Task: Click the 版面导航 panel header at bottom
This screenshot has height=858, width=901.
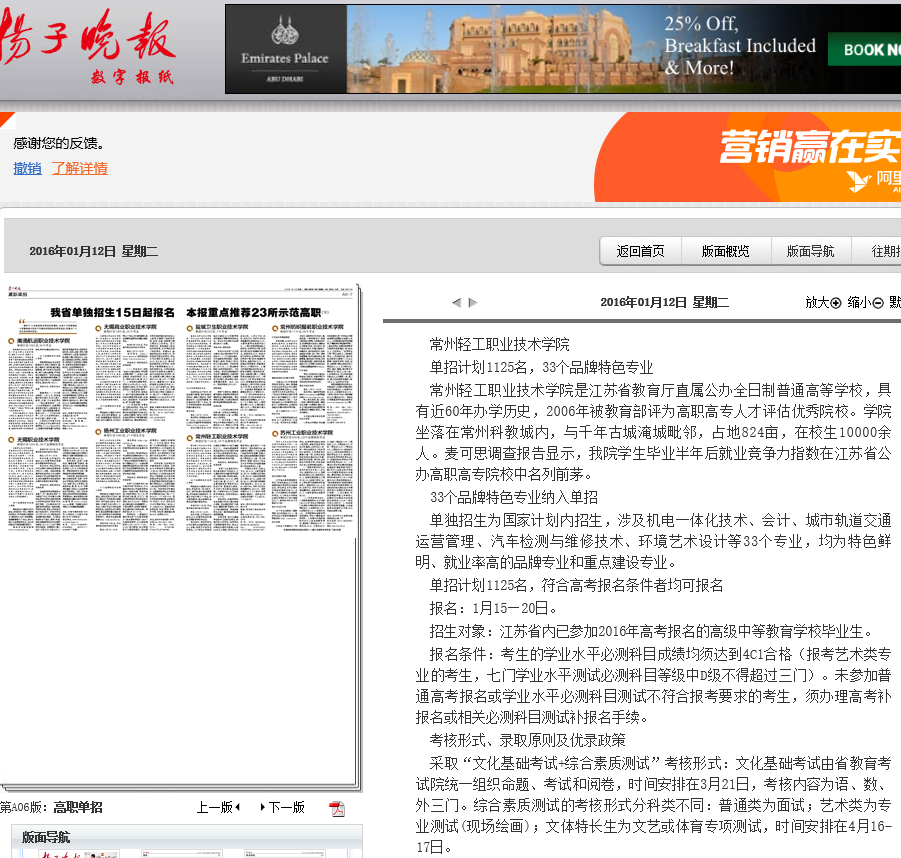Action: click(46, 837)
